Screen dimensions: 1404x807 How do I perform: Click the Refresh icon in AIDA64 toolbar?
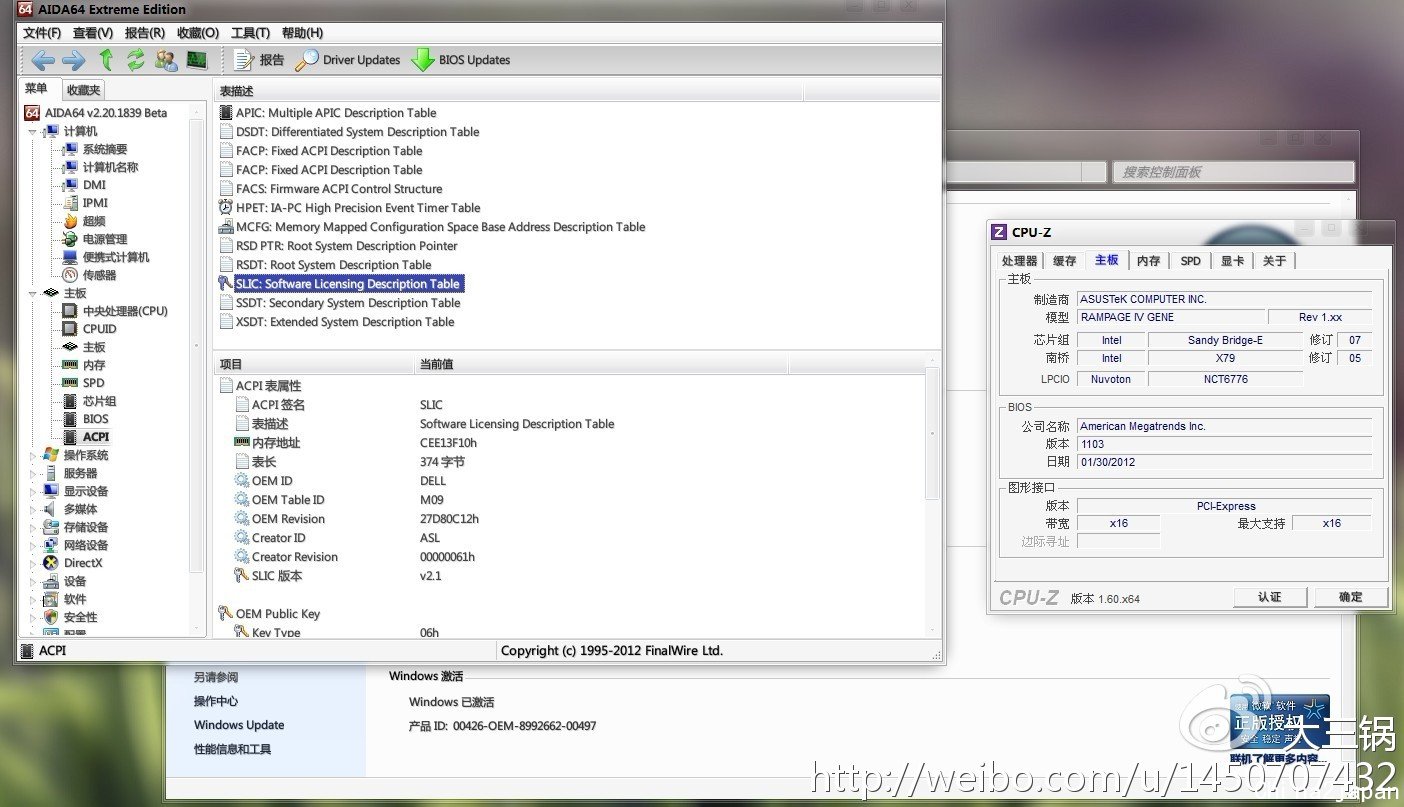pos(136,60)
